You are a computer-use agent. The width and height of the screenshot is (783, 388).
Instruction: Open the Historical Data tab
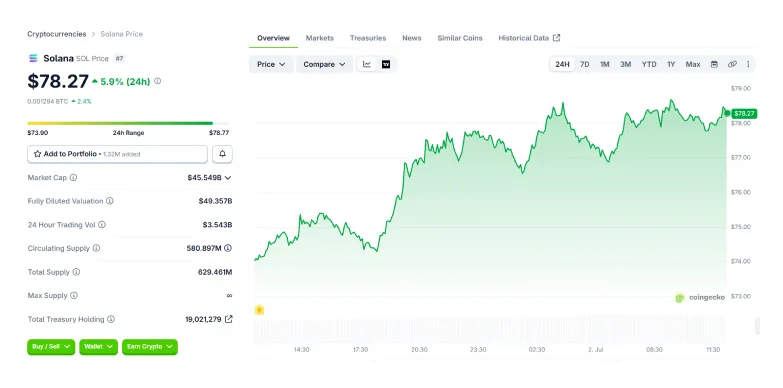529,38
